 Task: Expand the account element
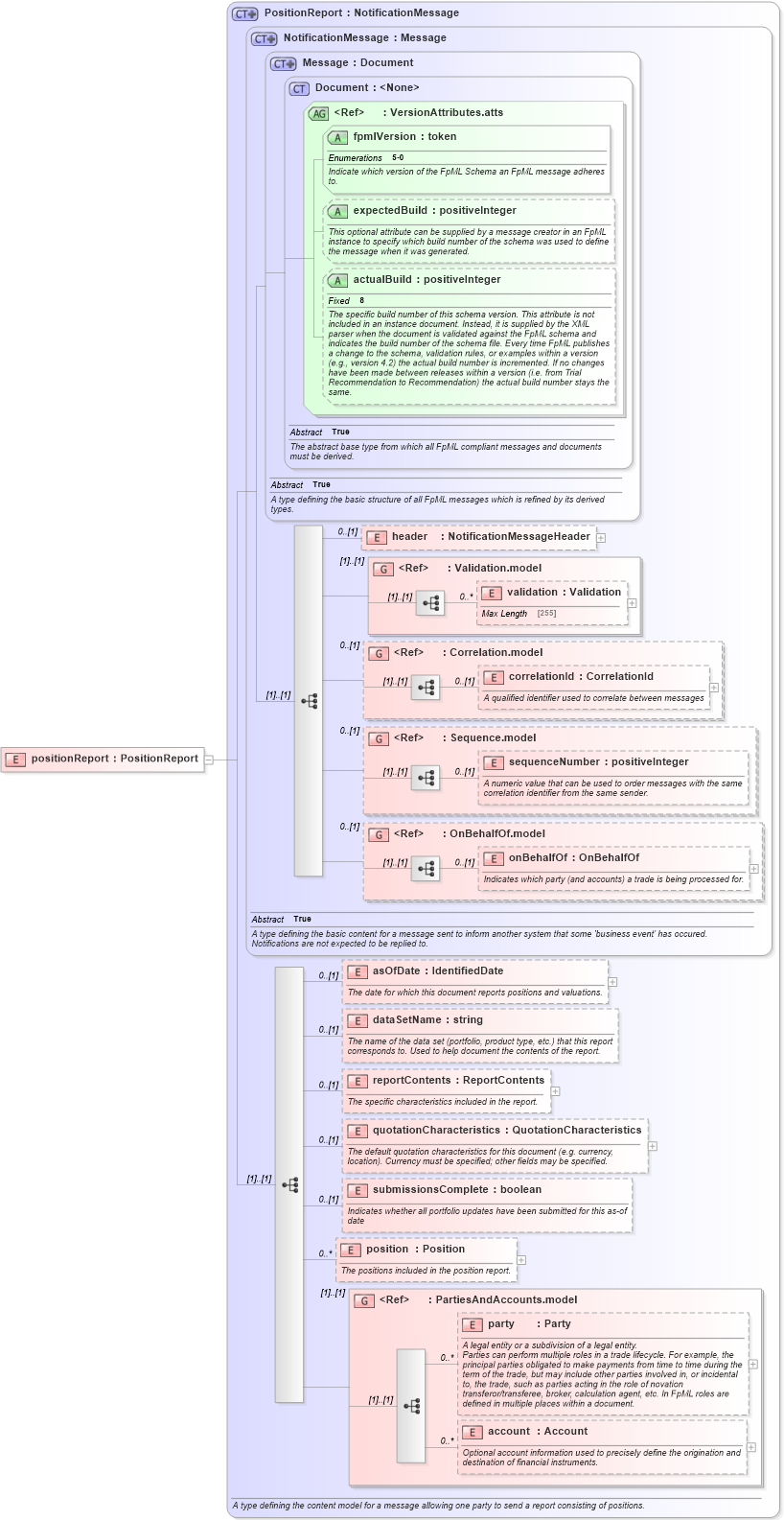point(751,1447)
